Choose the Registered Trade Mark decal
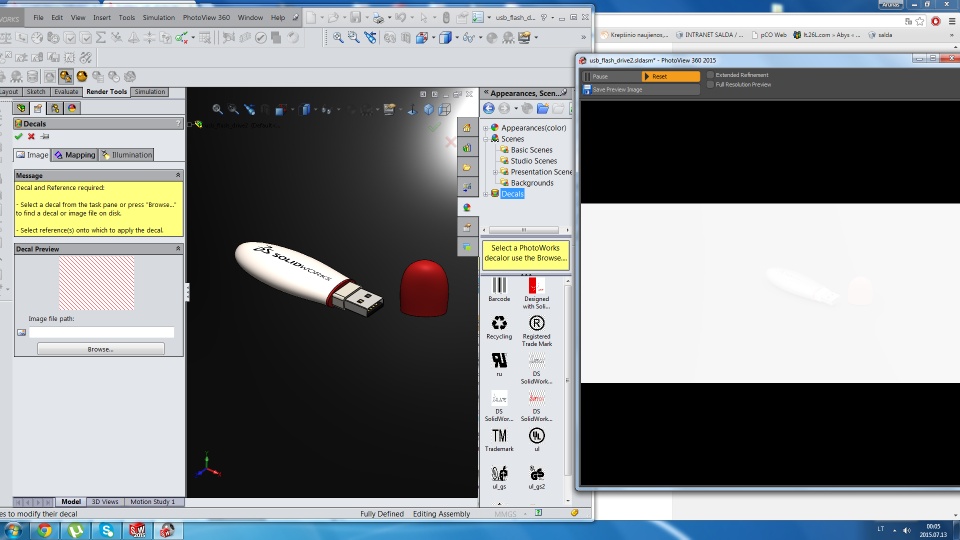The width and height of the screenshot is (960, 540). pyautogui.click(x=536, y=323)
